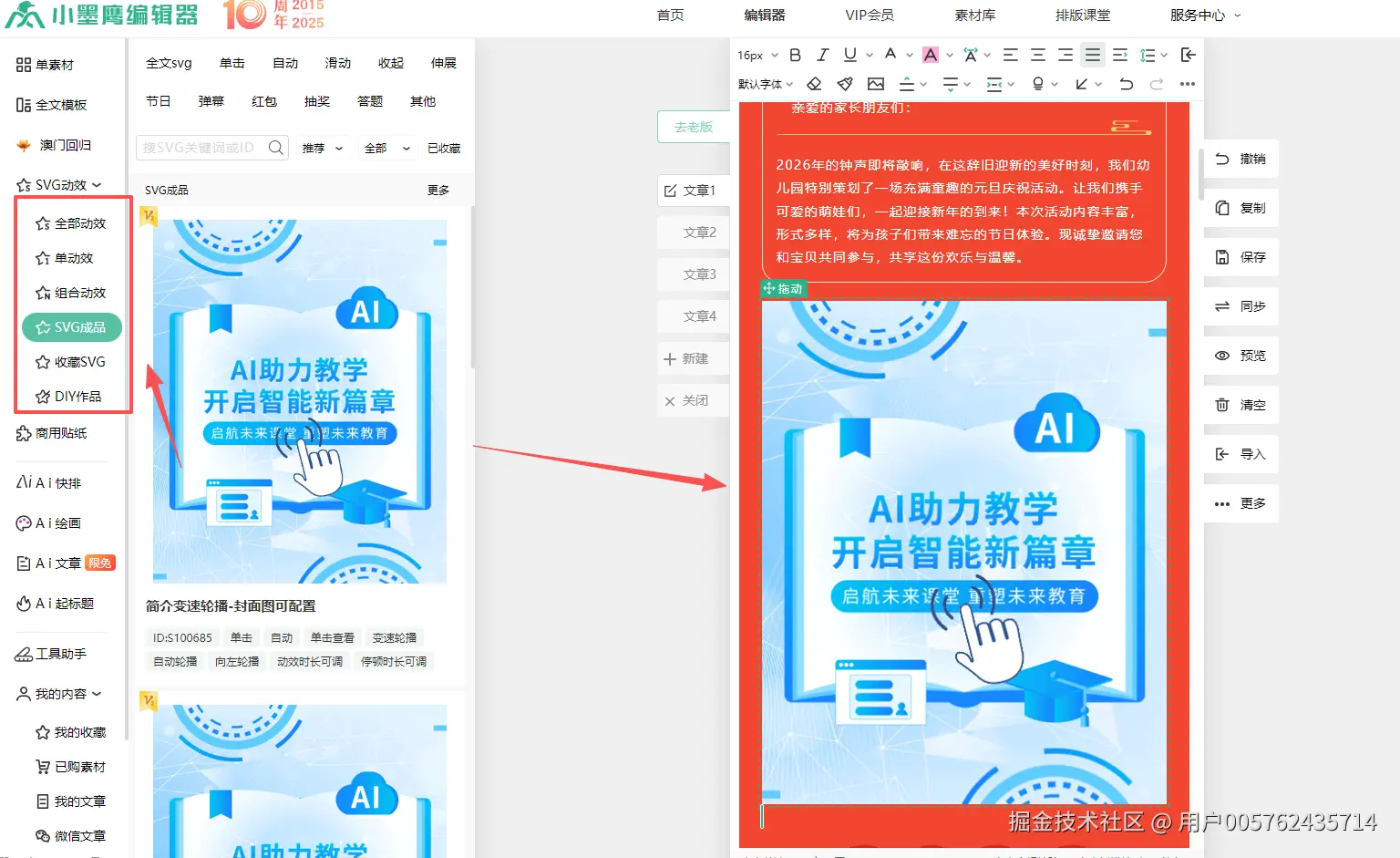Select the 红包 category tab
Viewport: 1400px width, 858px height.
coord(264,101)
